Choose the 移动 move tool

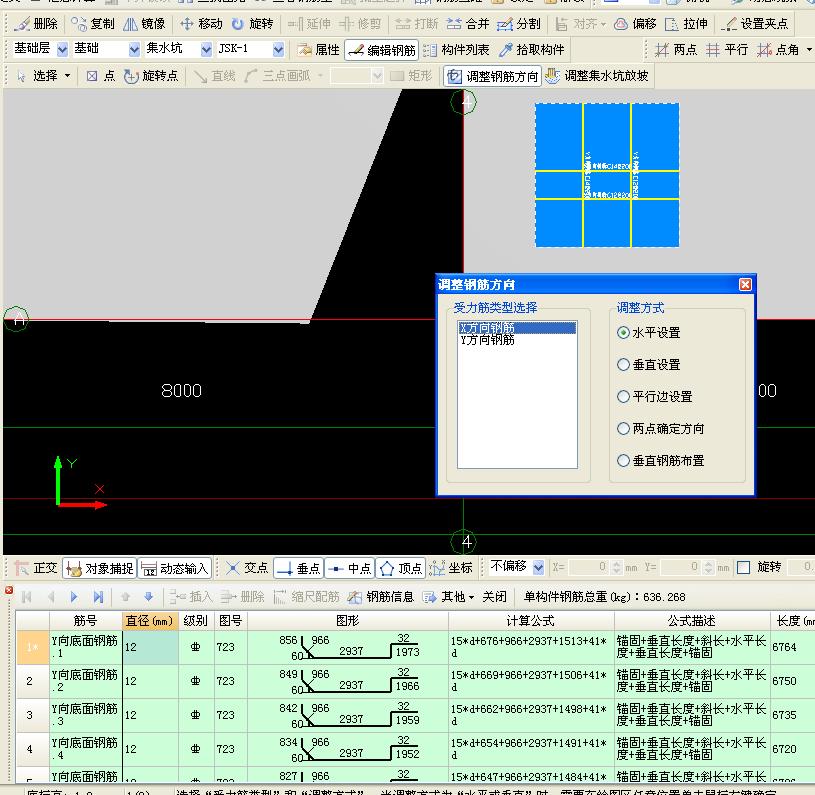[x=201, y=24]
